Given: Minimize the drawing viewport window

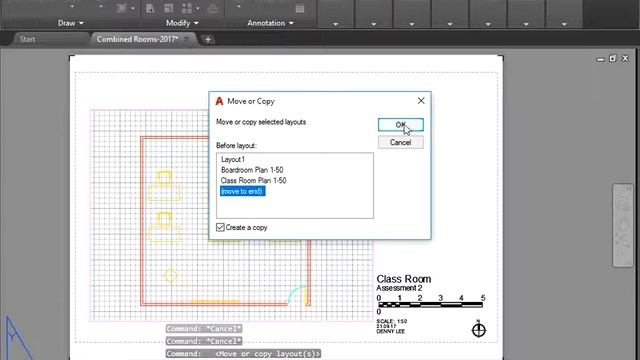Looking at the screenshot, I should [x=600, y=59].
